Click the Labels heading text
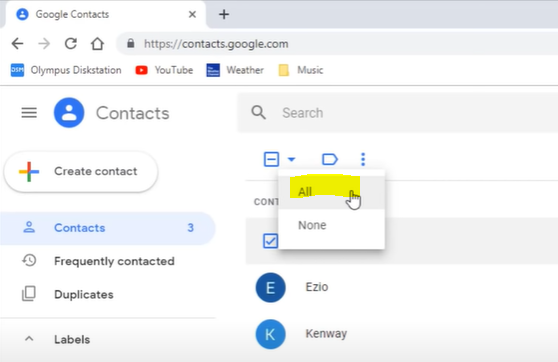The width and height of the screenshot is (558, 362). click(72, 340)
